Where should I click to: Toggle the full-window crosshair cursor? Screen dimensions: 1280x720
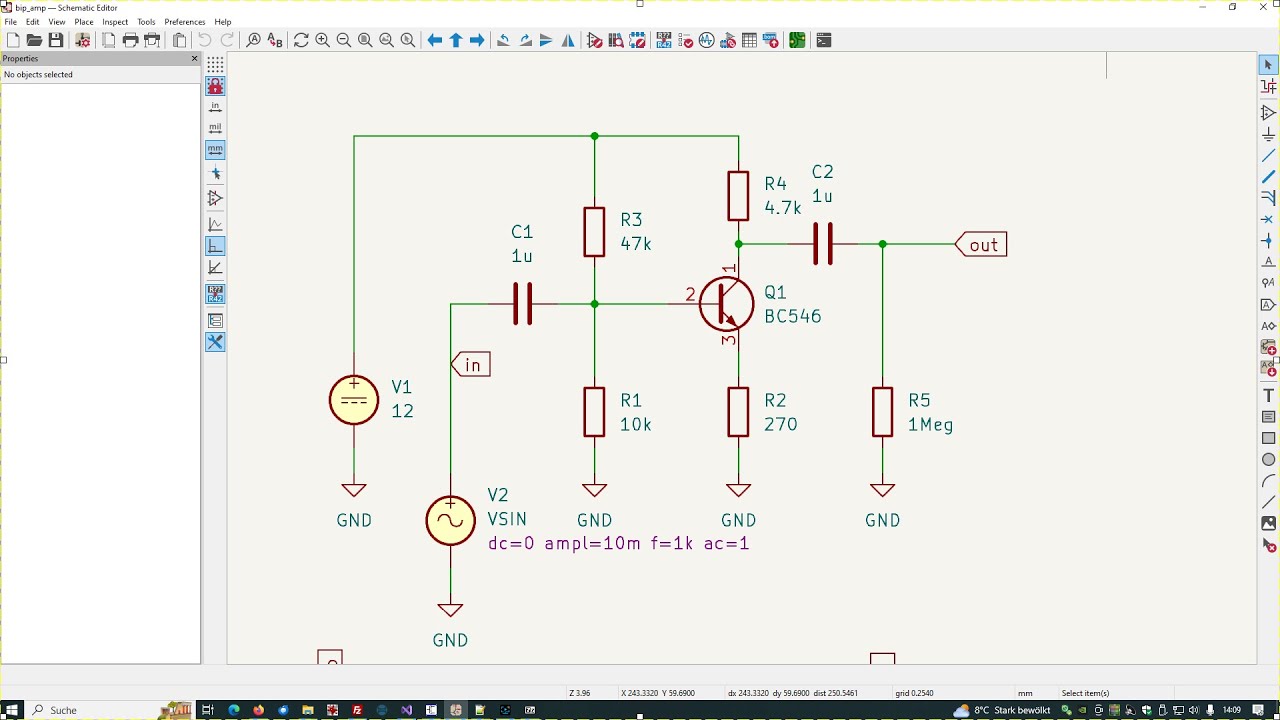click(x=215, y=174)
